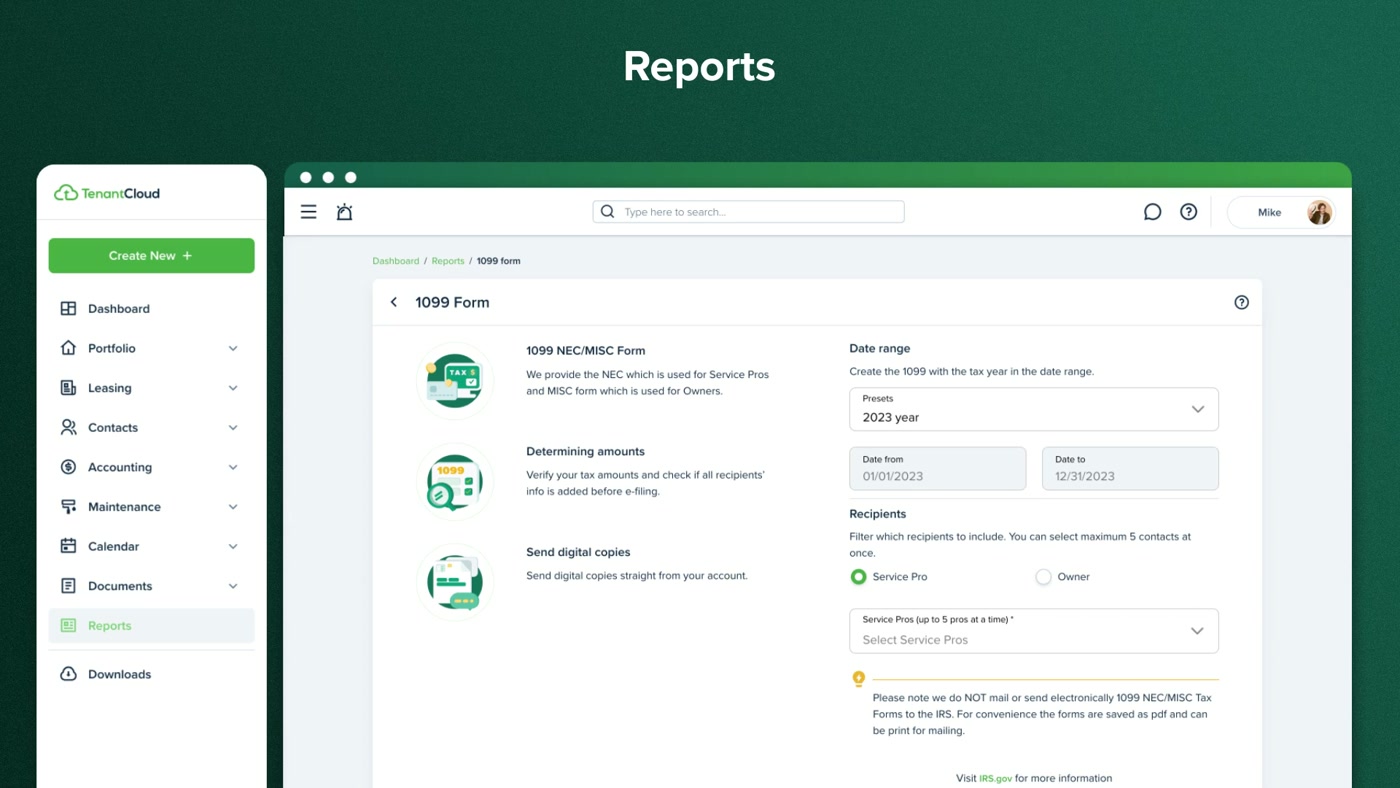Click the Maintenance paint roller icon
Screen dimensions: 1400x788
68,507
